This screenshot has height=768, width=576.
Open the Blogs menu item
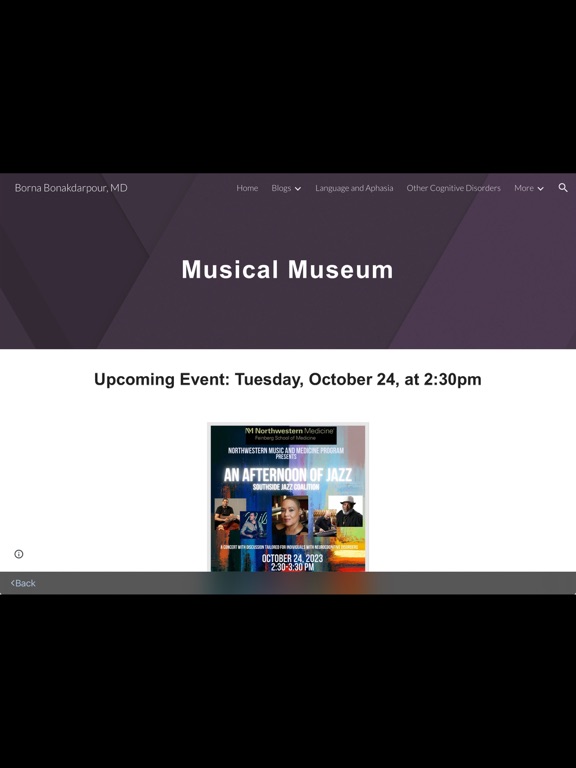(281, 188)
